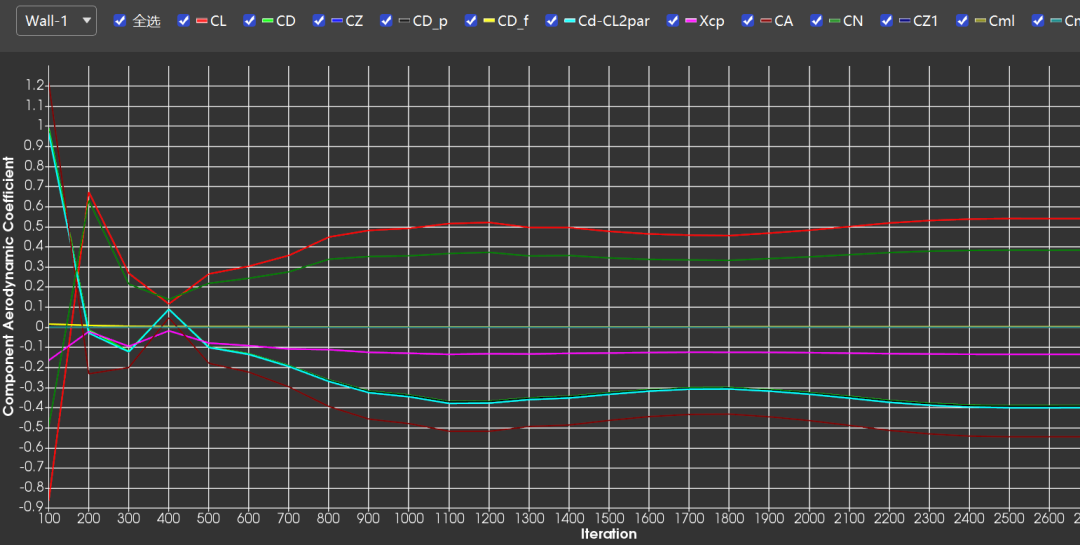
Task: Click the dark blue CZ1 legend swatch
Action: (905, 21)
